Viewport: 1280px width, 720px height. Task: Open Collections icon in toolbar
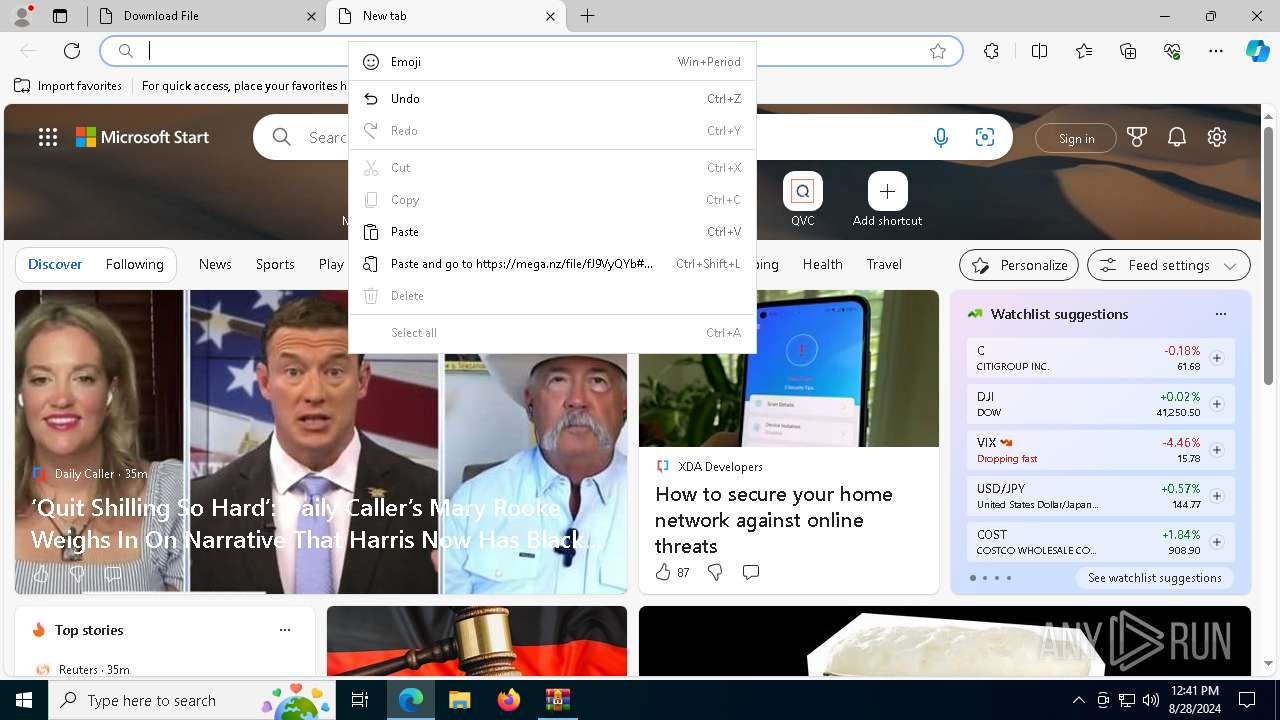click(1128, 51)
